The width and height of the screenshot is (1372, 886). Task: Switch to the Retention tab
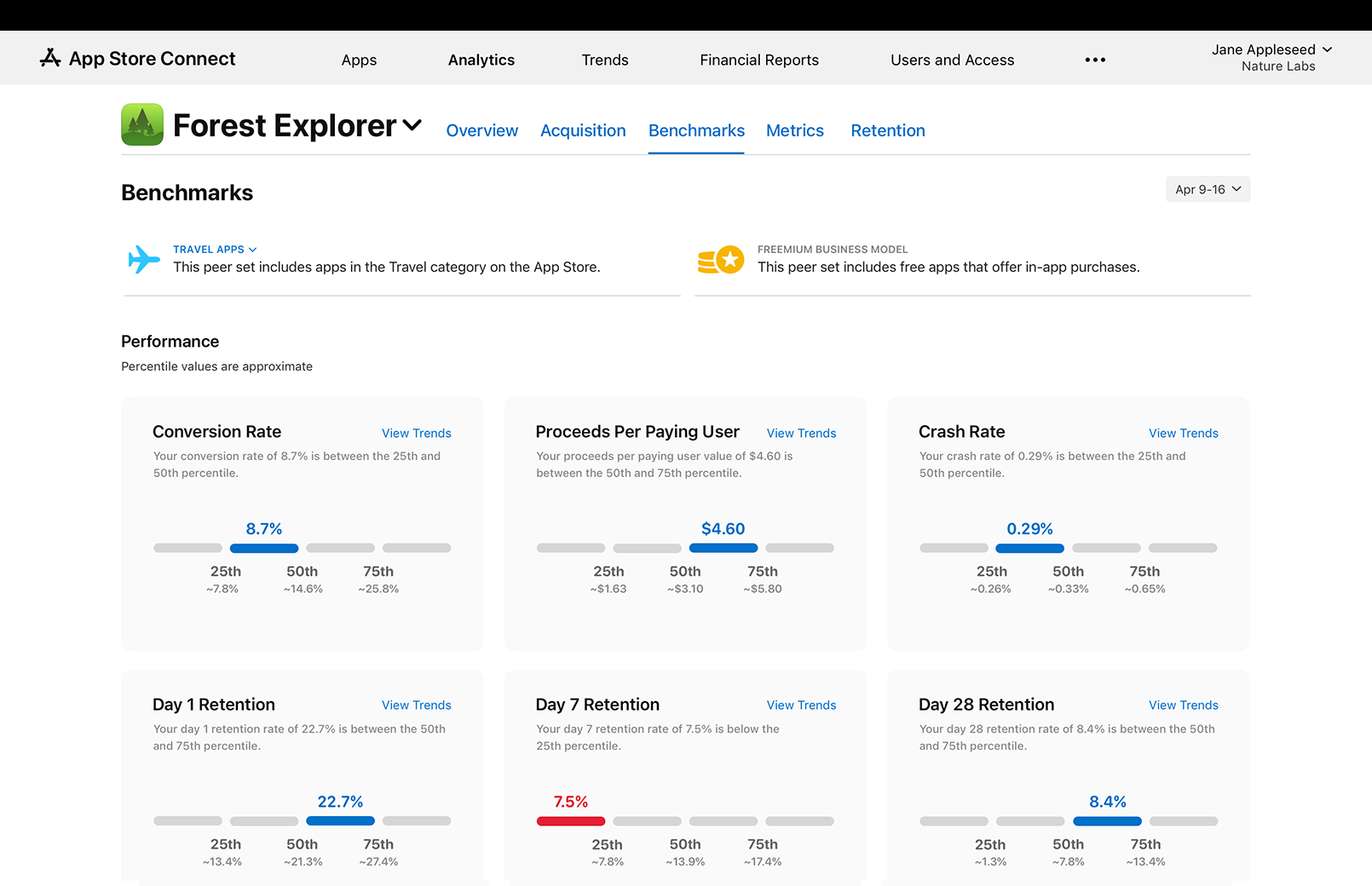[x=887, y=130]
